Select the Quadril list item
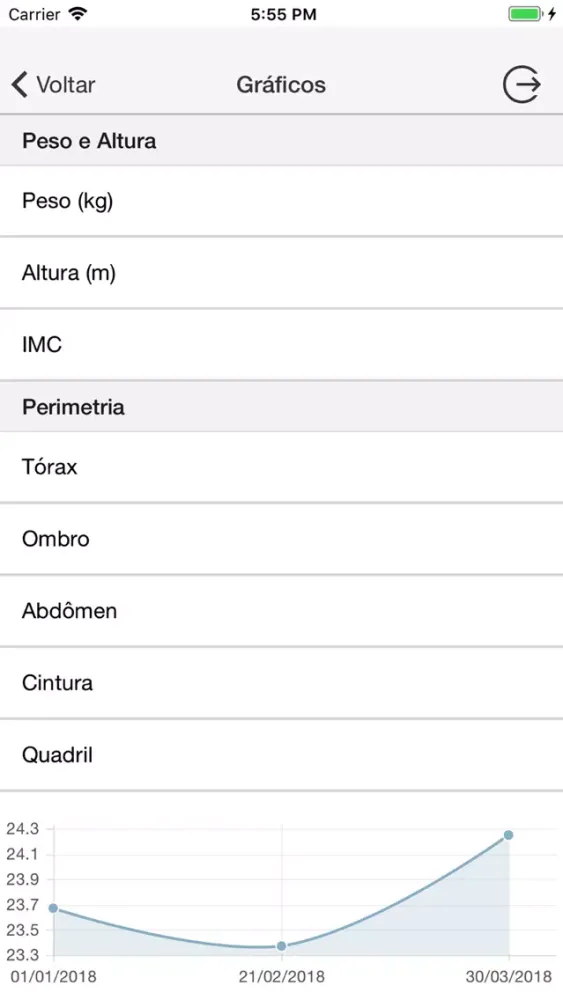 pyautogui.click(x=281, y=755)
